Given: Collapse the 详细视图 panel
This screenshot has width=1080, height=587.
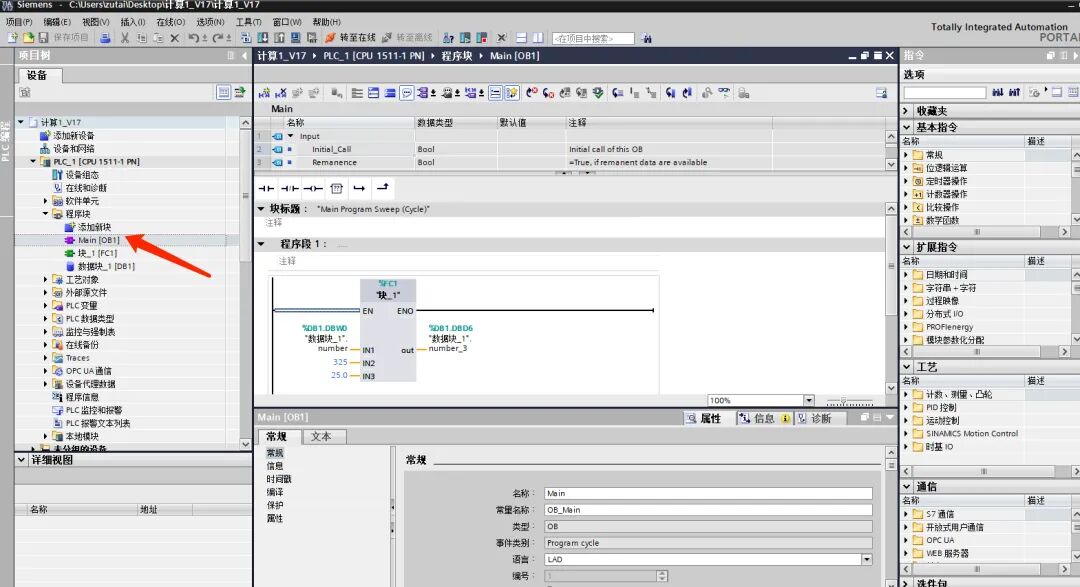Looking at the screenshot, I should (21, 460).
